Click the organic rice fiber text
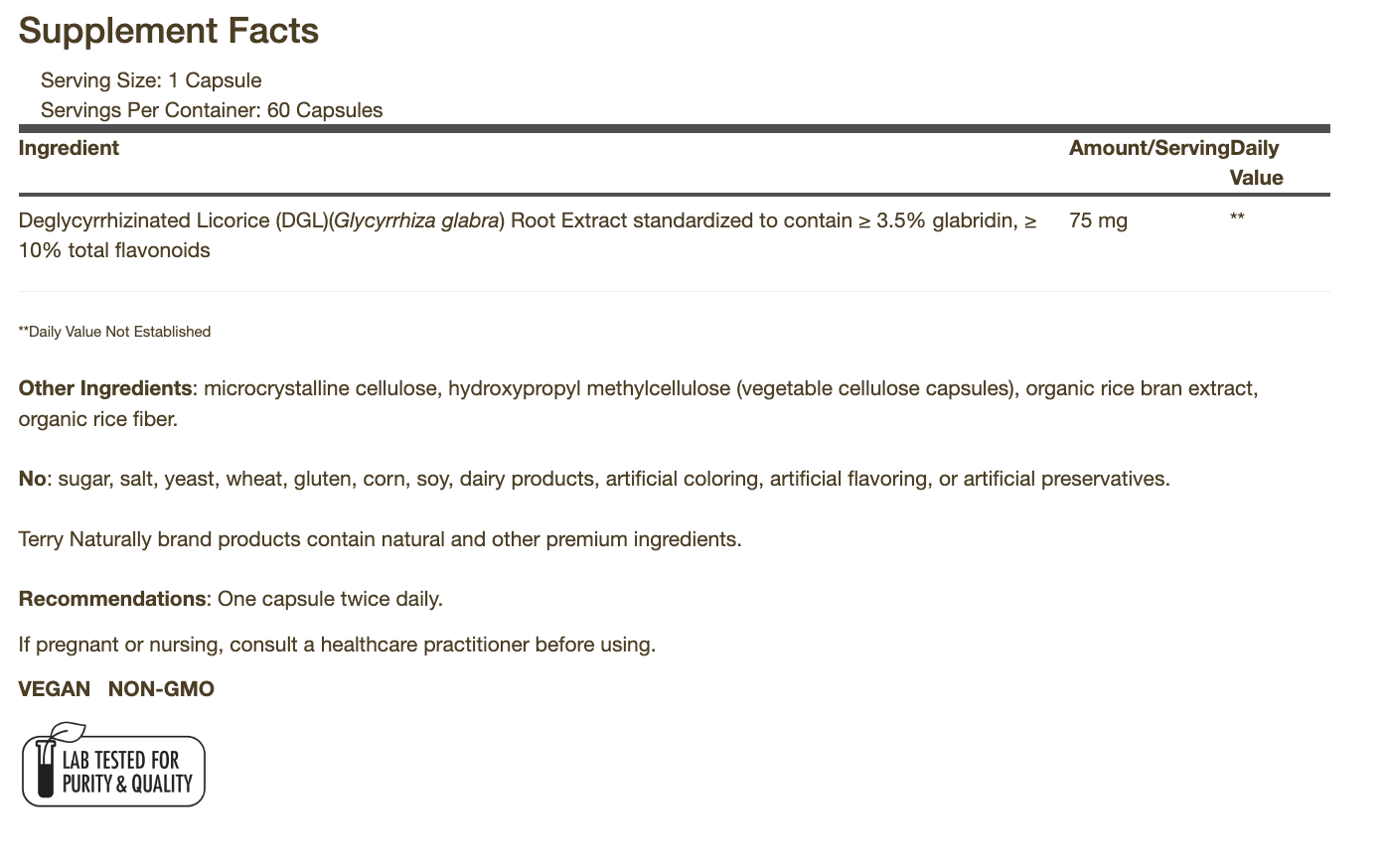 point(97,419)
